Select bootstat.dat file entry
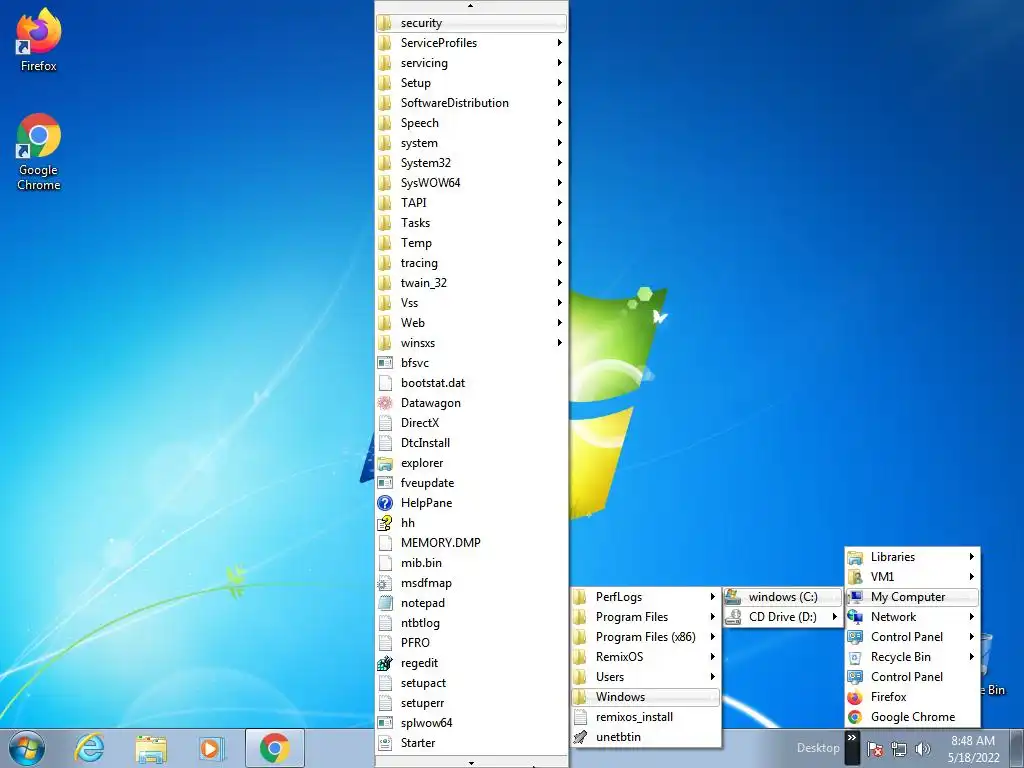1024x768 pixels. 471,383
